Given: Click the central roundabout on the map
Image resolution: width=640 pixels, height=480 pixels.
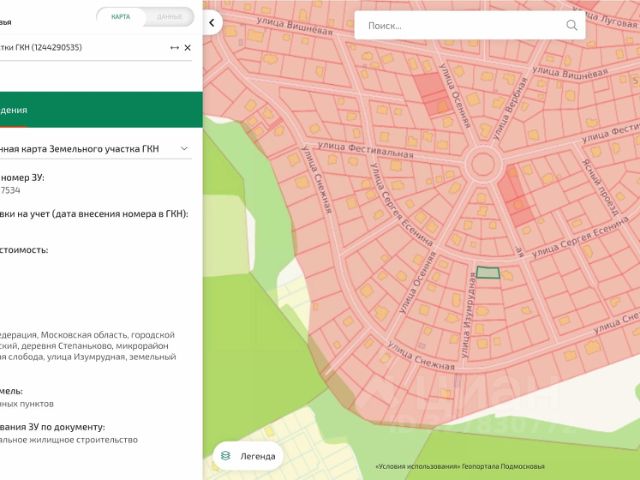Looking at the screenshot, I should click(x=483, y=165).
